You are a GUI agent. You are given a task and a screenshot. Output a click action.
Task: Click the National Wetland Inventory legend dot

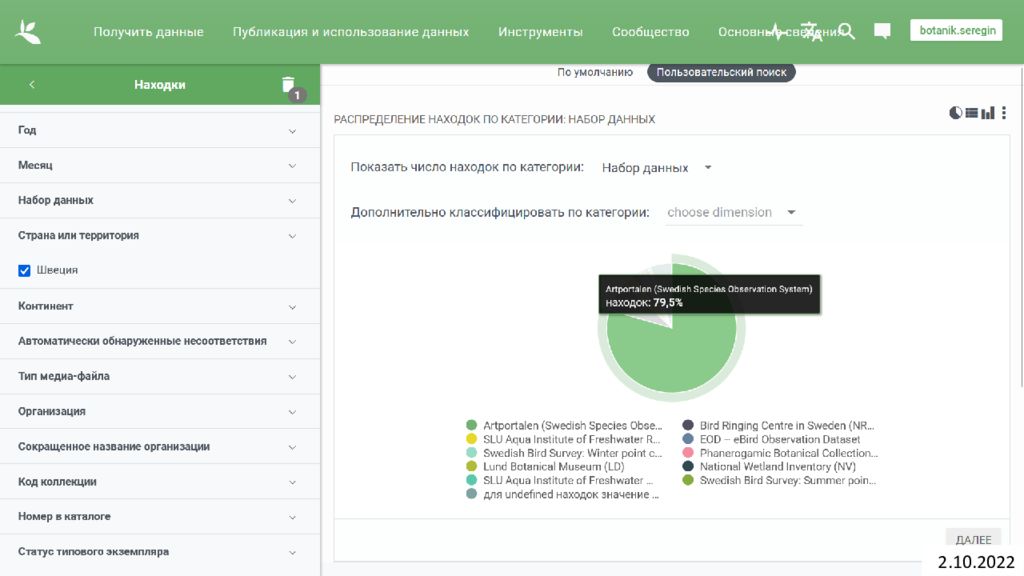(x=688, y=466)
